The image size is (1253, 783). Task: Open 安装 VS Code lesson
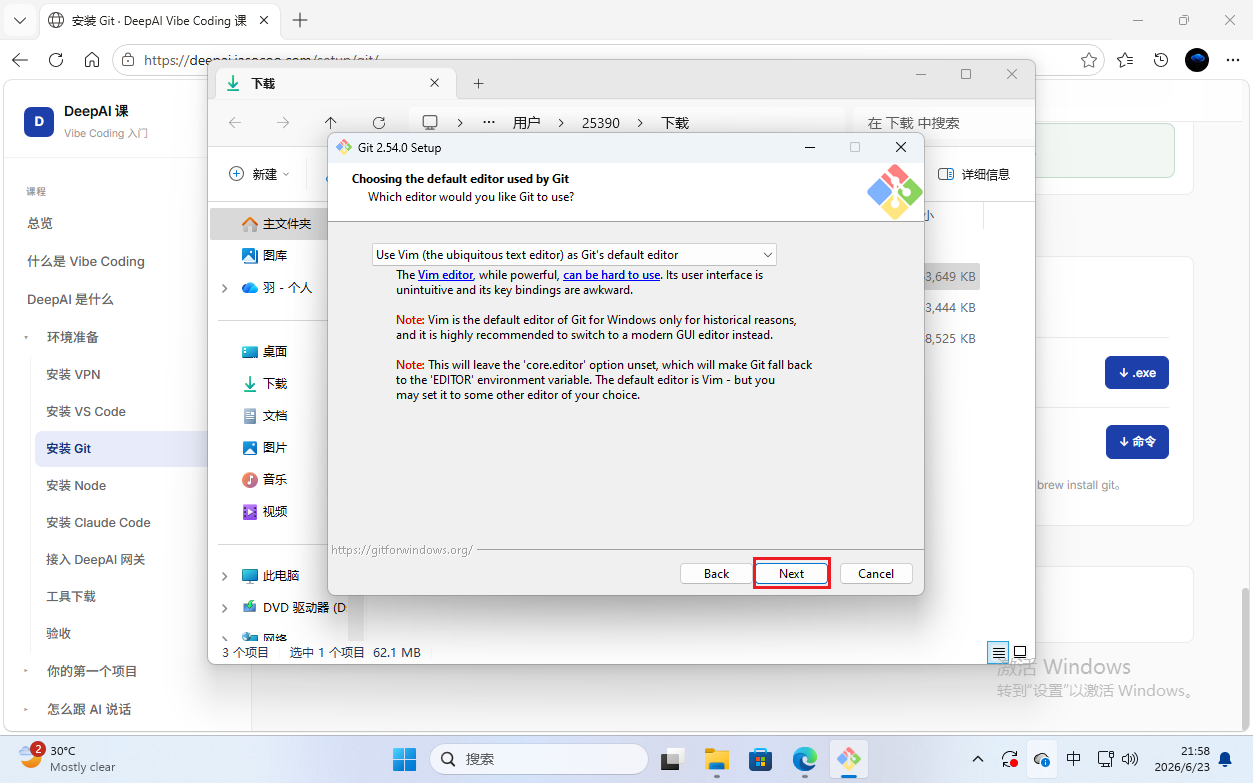pos(86,411)
